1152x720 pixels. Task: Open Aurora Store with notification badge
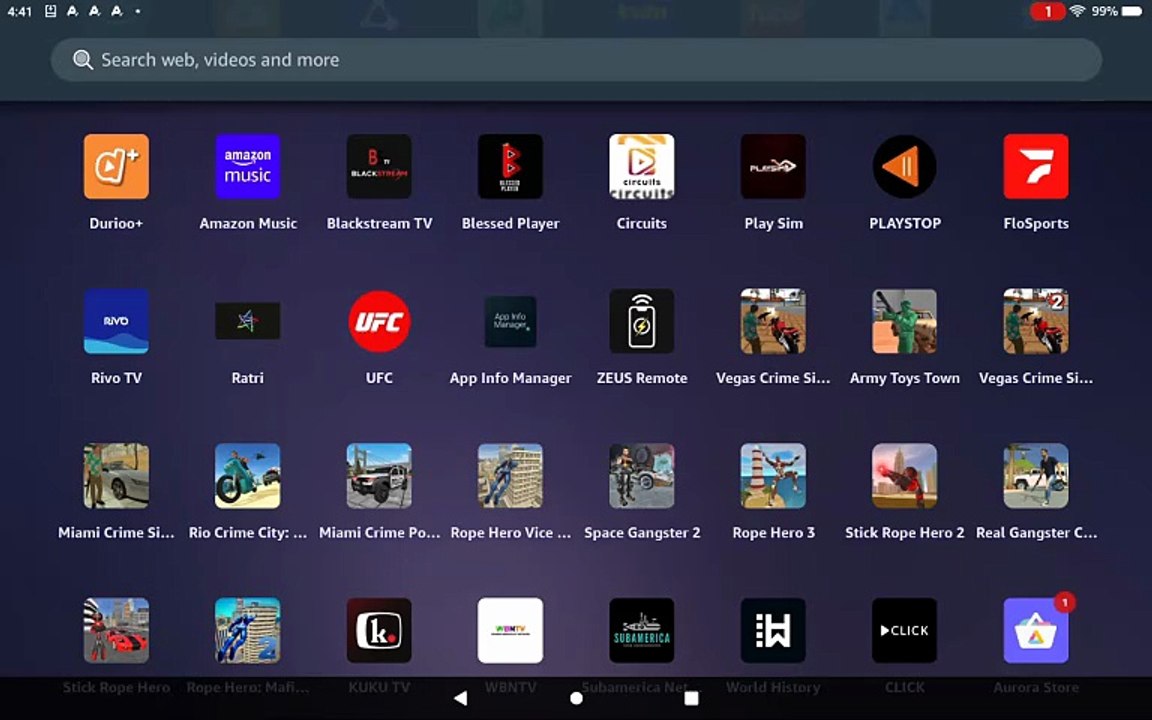(1036, 630)
